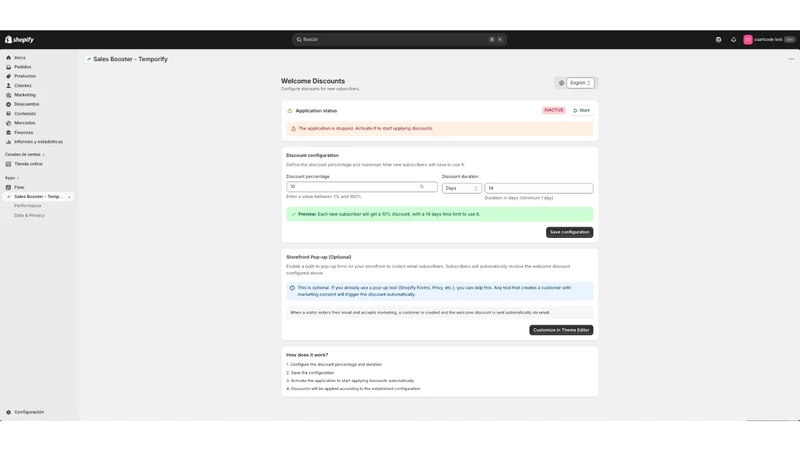
Task: Click the Discount percentage input field
Action: [x=361, y=187]
